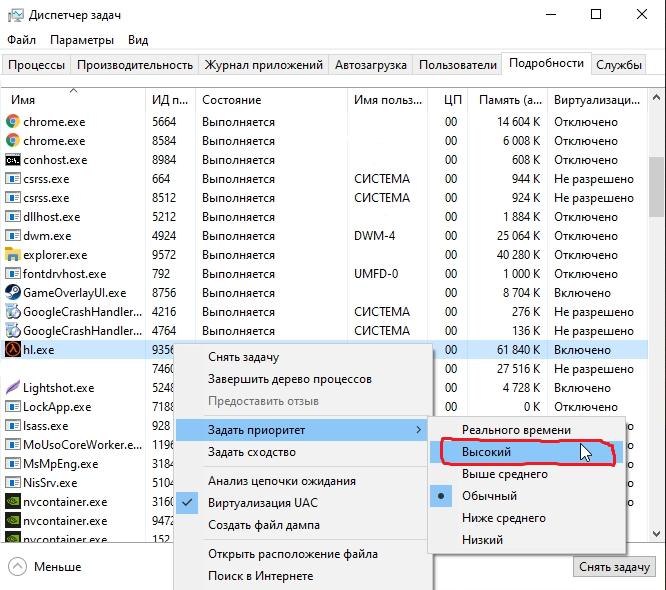The width and height of the screenshot is (666, 590).
Task: Click GoogleCrashHandler icon with PID 4764
Action: point(13,330)
